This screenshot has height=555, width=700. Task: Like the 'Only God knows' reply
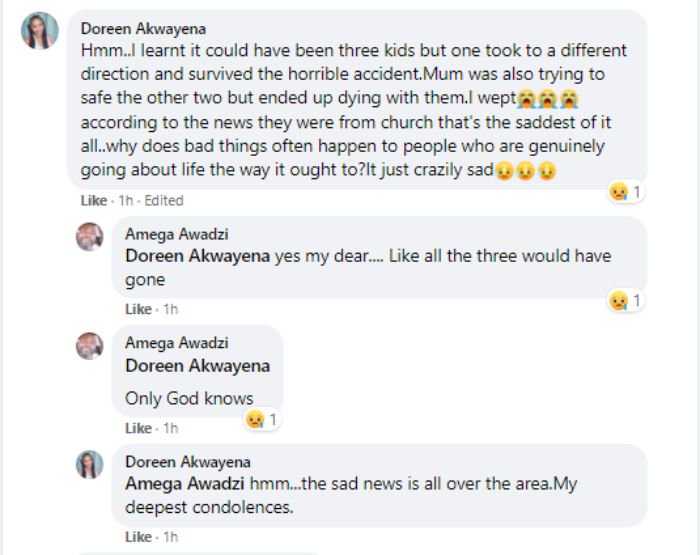[x=138, y=428]
